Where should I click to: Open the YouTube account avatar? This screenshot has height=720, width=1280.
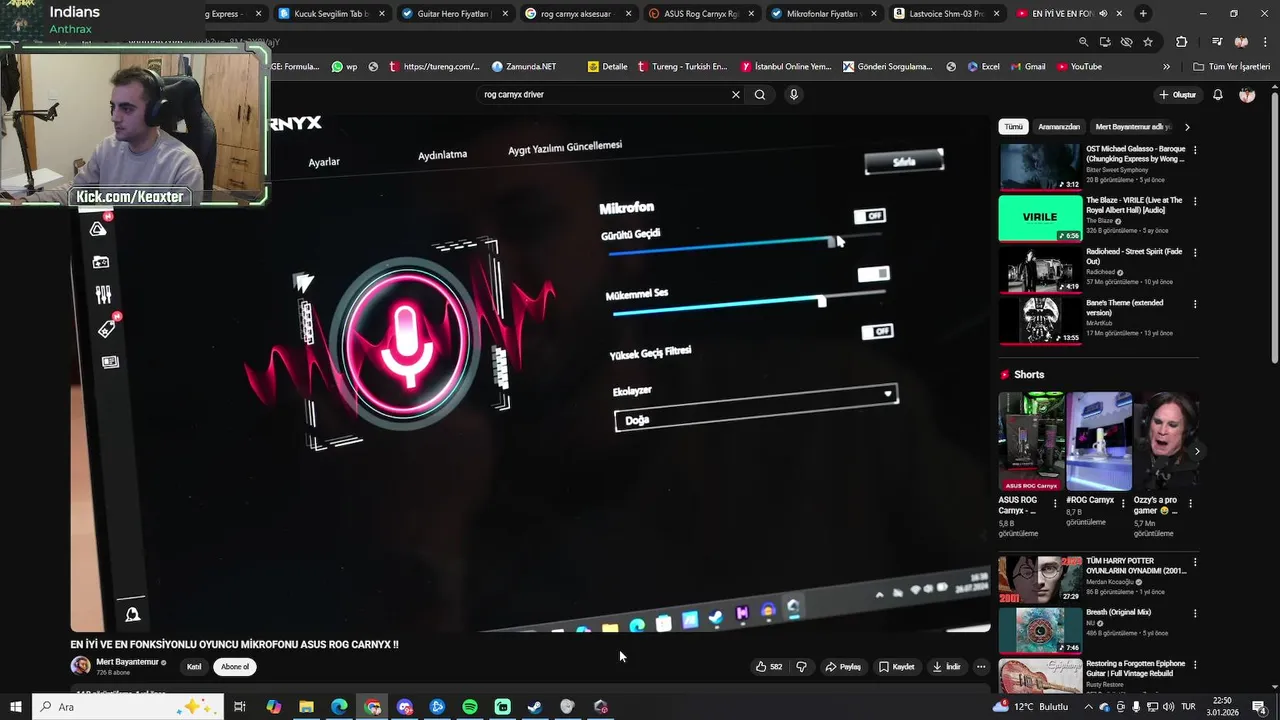pos(1247,95)
